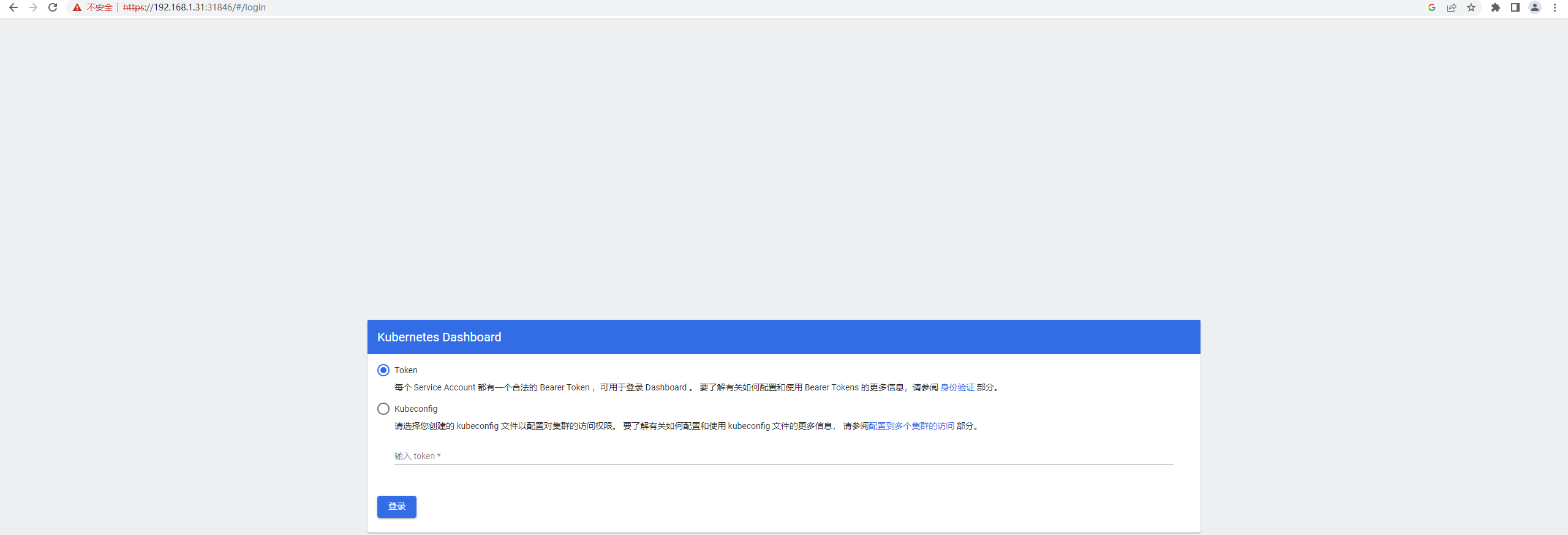
Task: Open the not secure warning triangle
Action: click(77, 7)
